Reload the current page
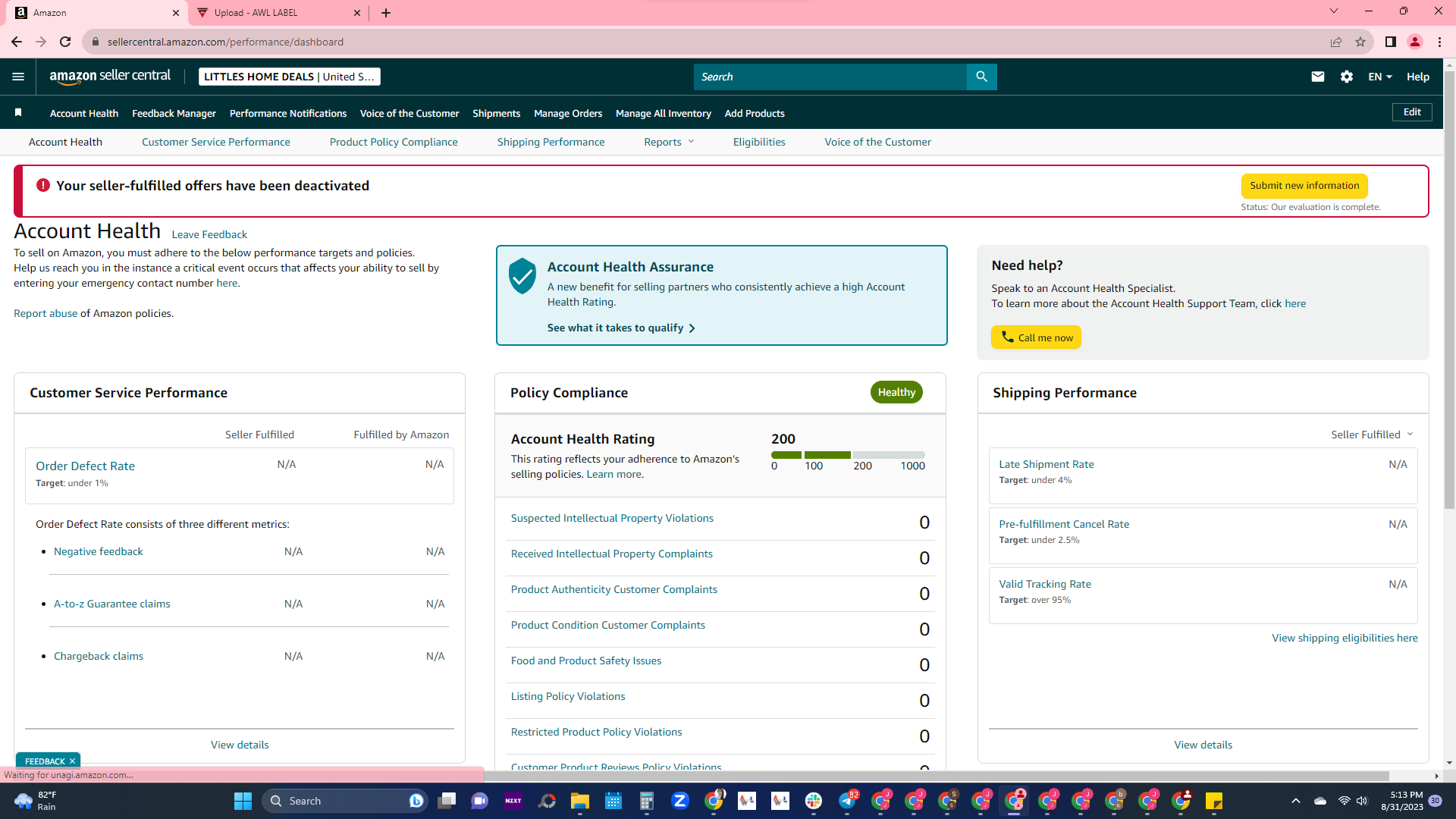The image size is (1456, 819). pyautogui.click(x=65, y=42)
